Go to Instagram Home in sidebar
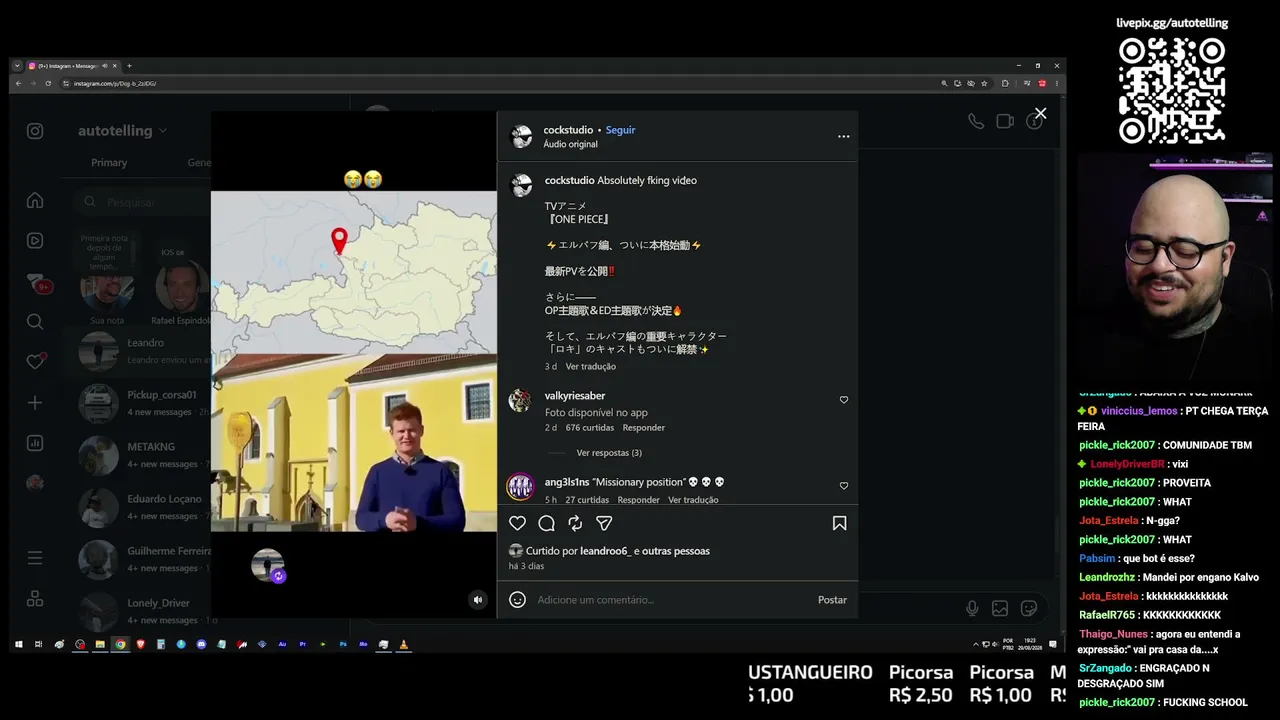Screen dimensions: 1280x720 coord(35,200)
